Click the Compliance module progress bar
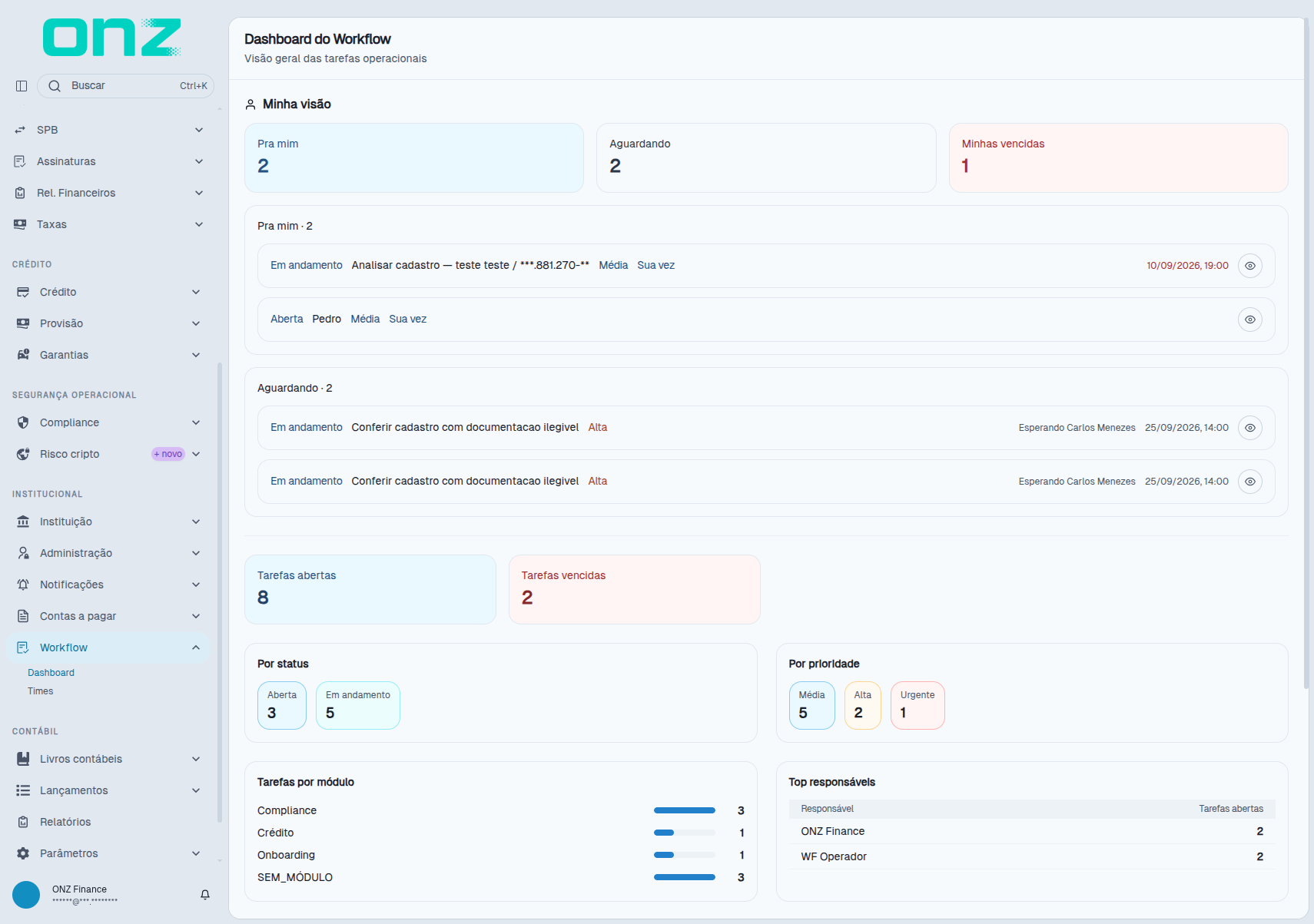This screenshot has width=1314, height=924. pos(685,810)
